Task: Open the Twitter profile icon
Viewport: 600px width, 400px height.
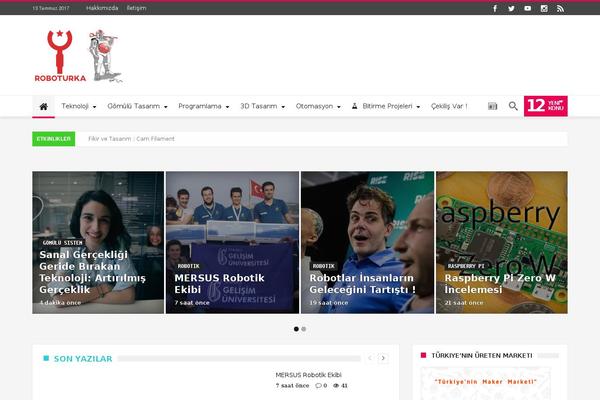Action: [x=511, y=8]
